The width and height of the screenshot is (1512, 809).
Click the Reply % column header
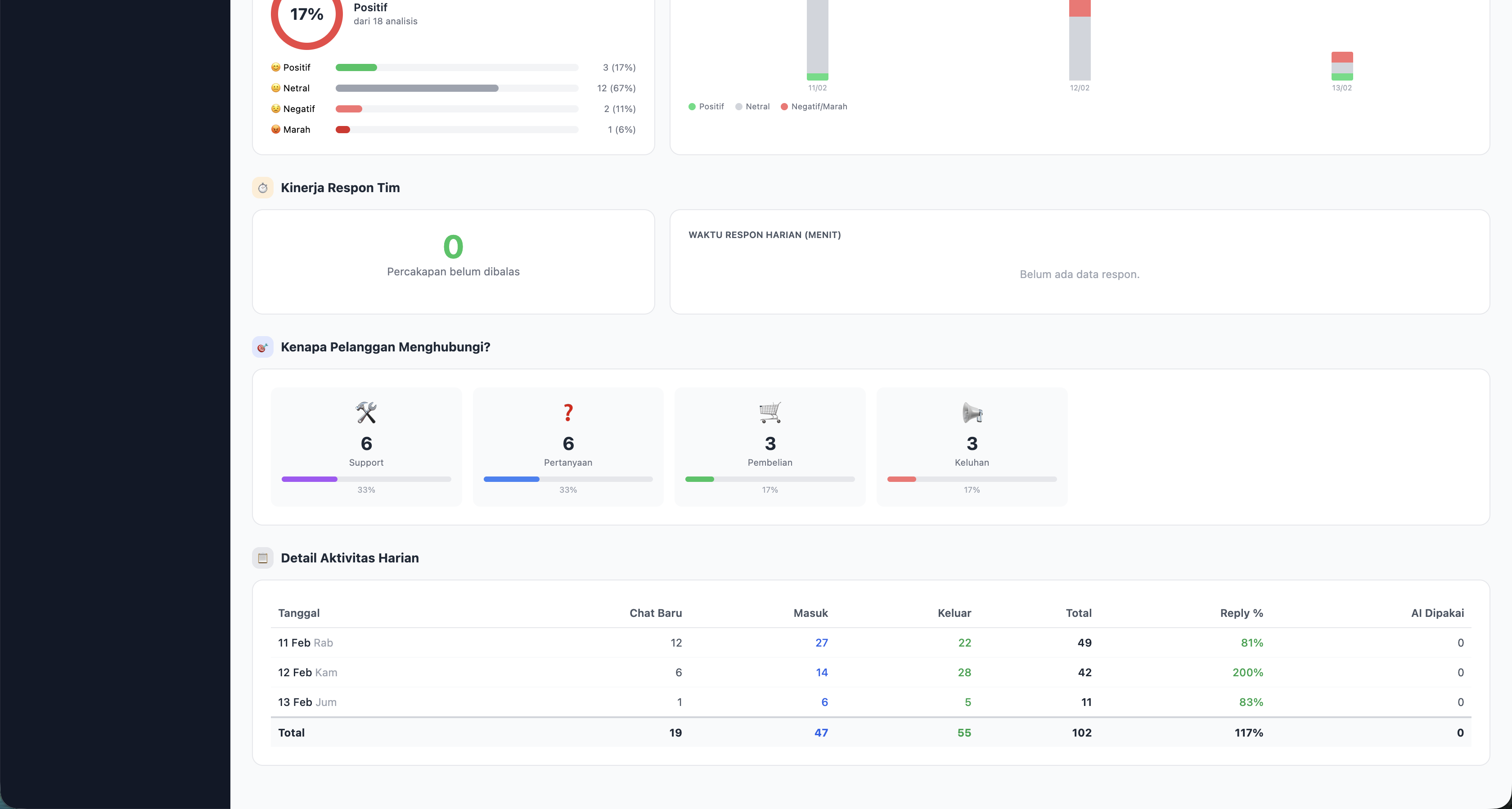tap(1241, 613)
